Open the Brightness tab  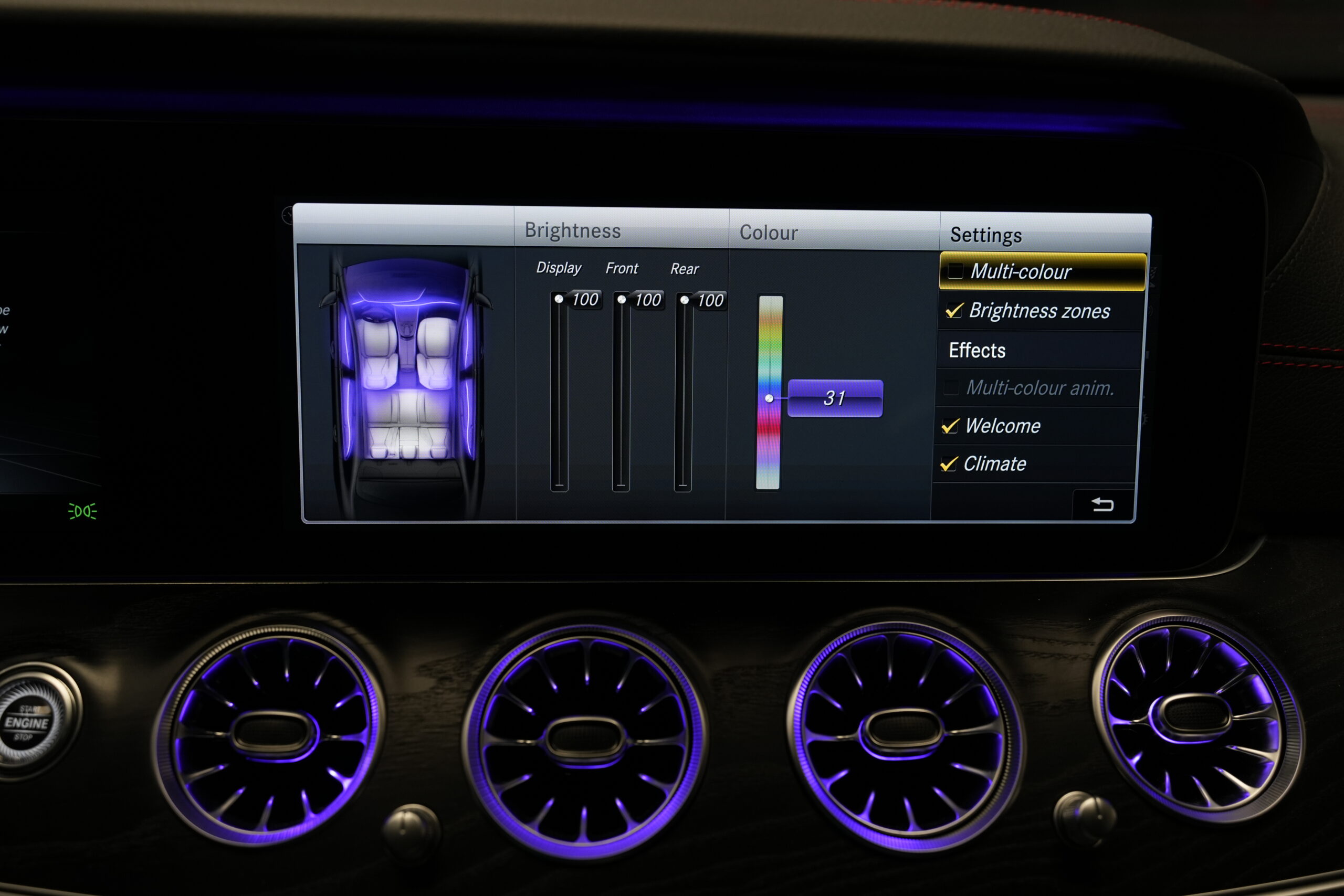[x=573, y=230]
